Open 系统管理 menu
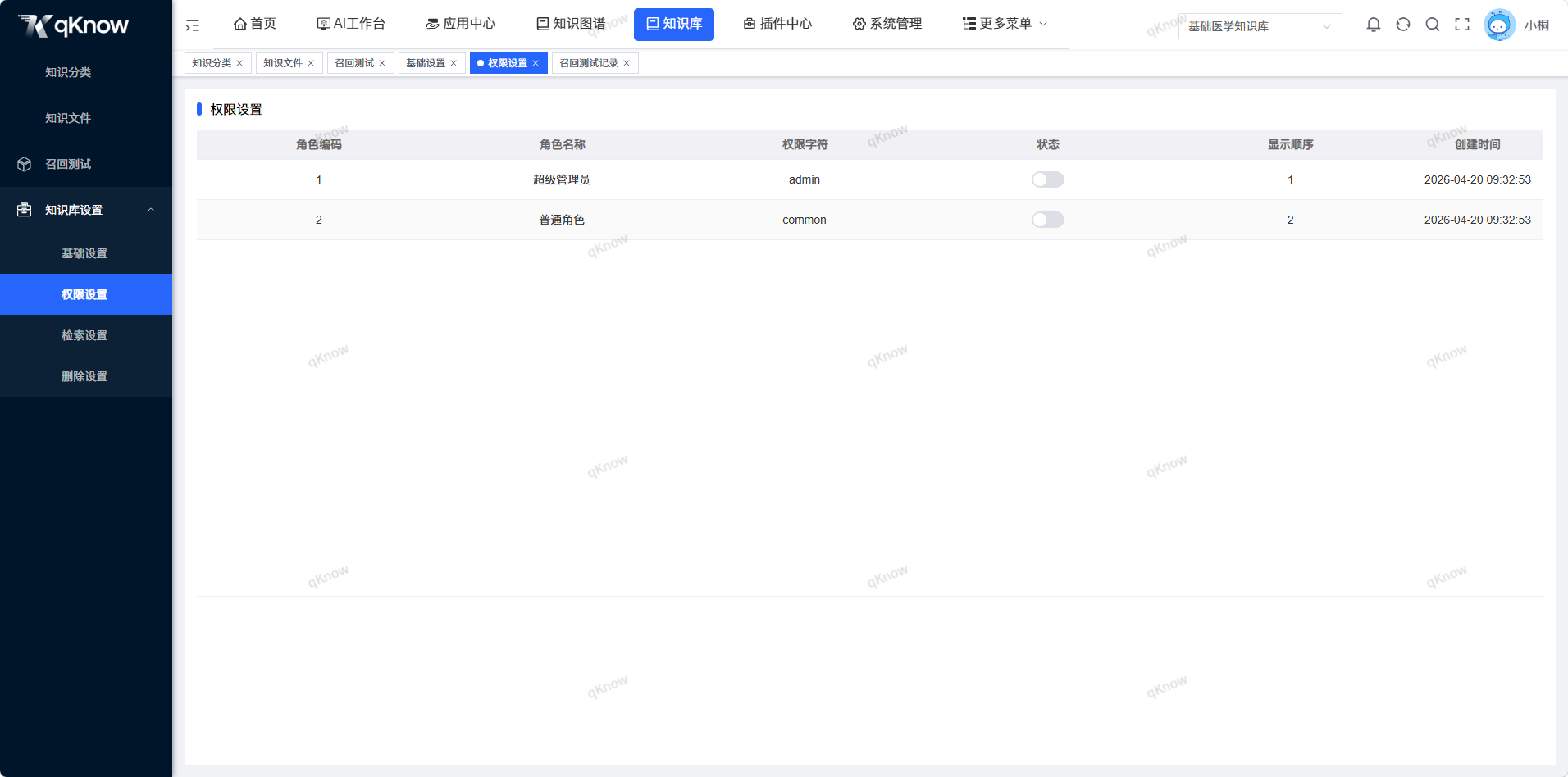This screenshot has height=777, width=1568. (887, 24)
